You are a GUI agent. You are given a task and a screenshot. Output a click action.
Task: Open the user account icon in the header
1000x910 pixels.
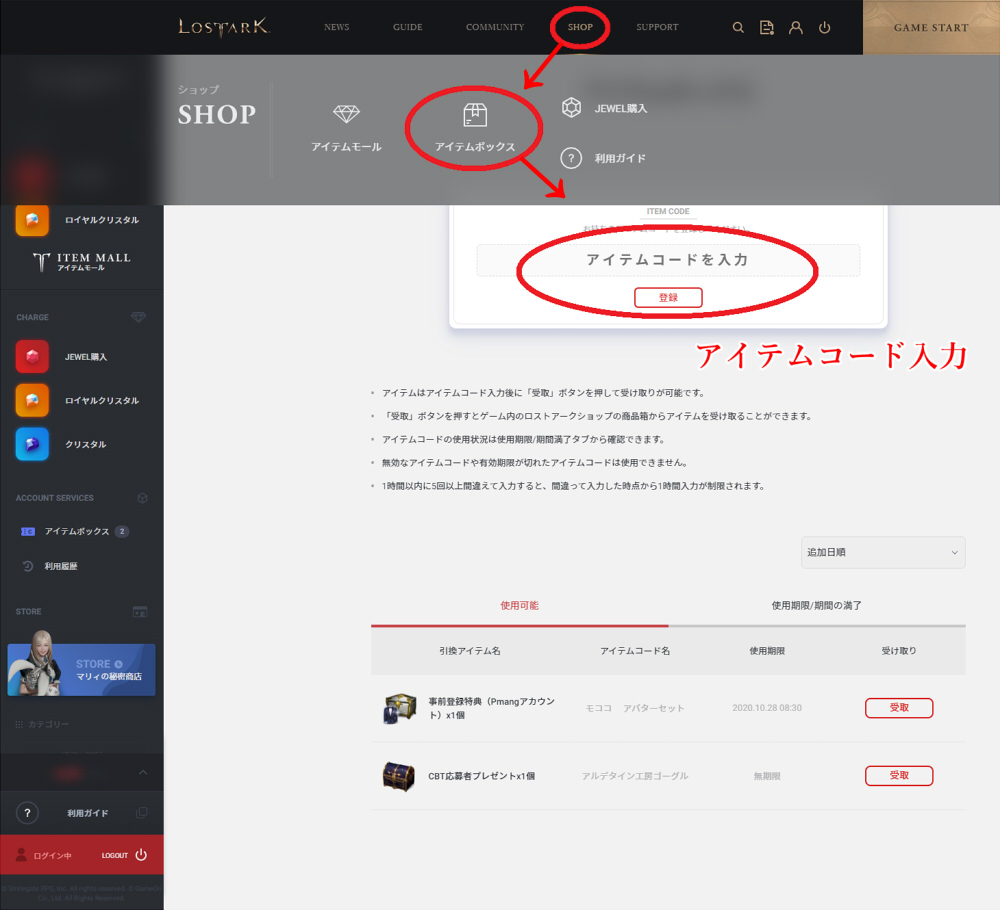coord(795,27)
